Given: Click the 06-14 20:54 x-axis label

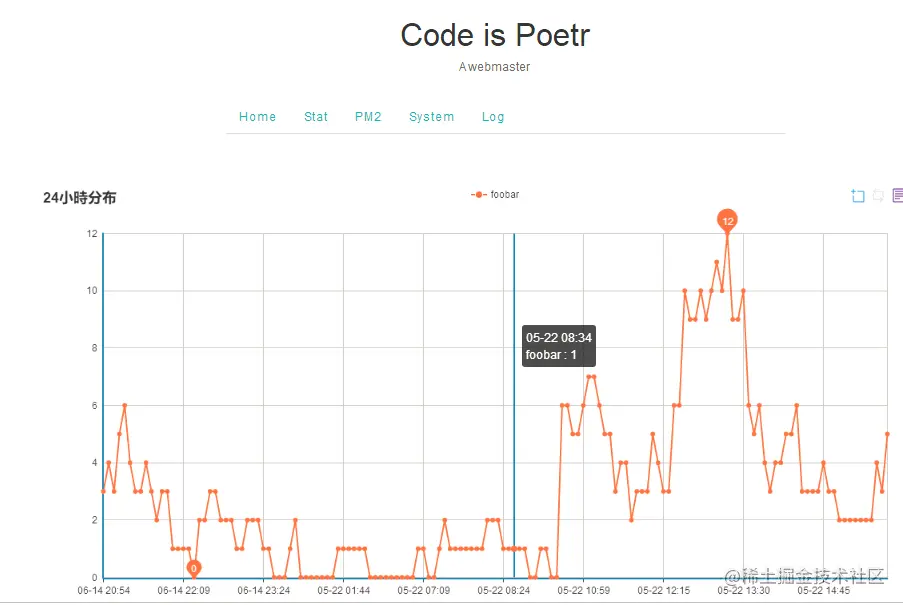Looking at the screenshot, I should [x=104, y=591].
